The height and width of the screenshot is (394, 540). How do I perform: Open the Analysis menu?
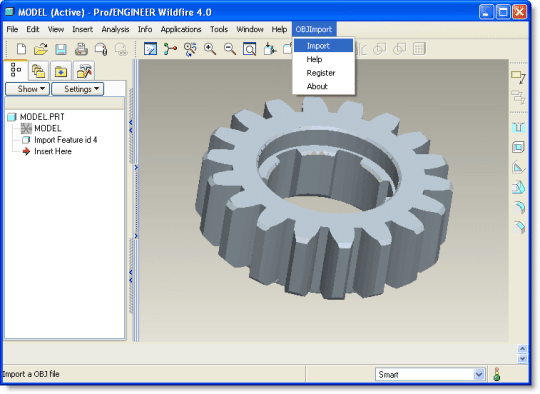click(115, 29)
